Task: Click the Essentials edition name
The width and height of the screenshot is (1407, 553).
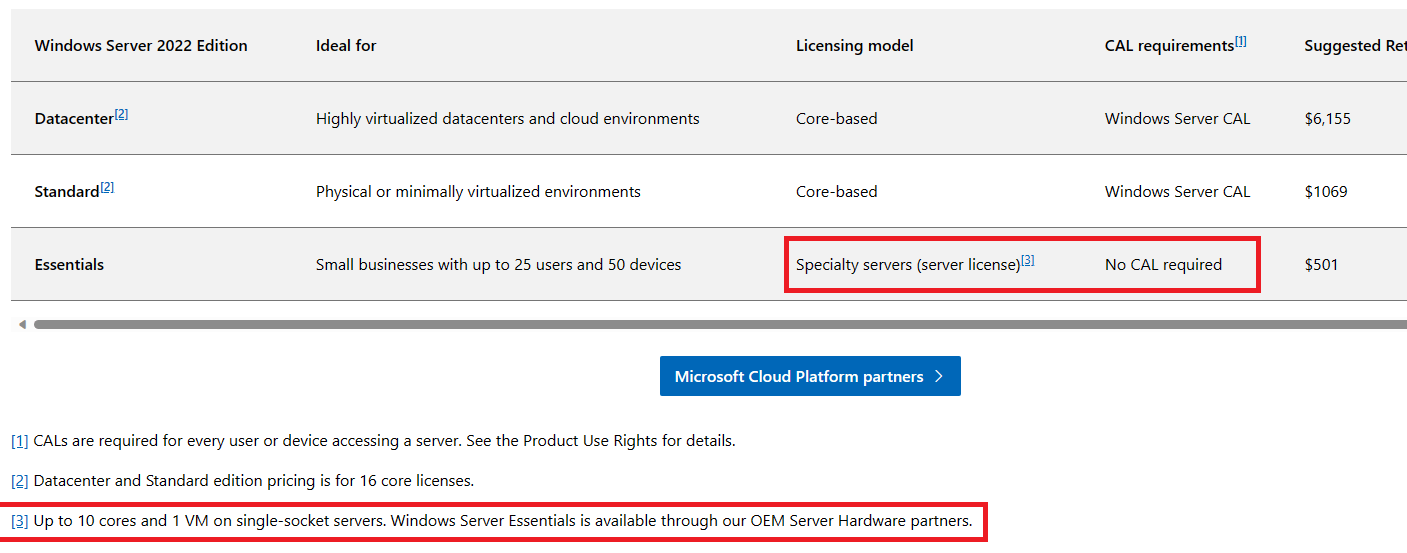Action: [x=69, y=265]
